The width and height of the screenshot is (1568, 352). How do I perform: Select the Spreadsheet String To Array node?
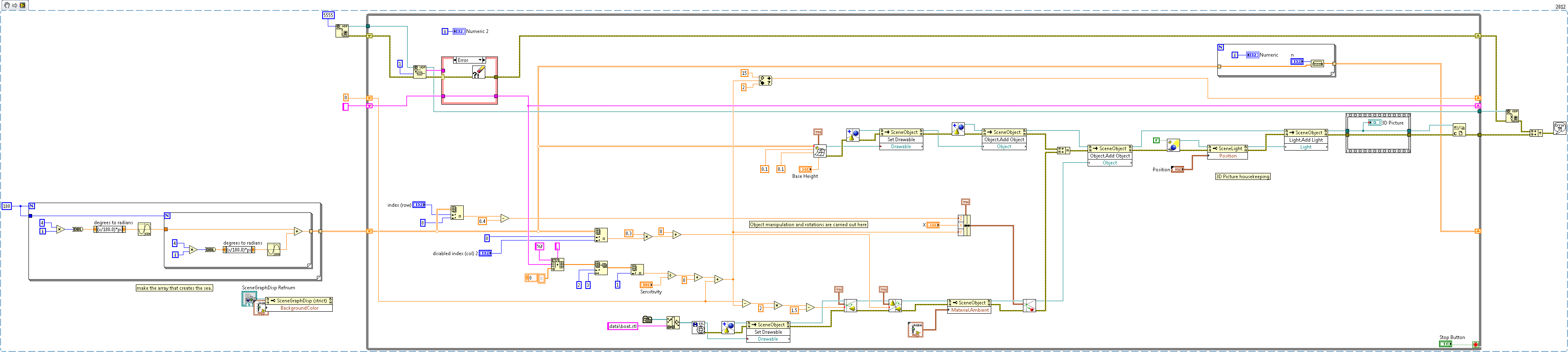pyautogui.click(x=558, y=264)
